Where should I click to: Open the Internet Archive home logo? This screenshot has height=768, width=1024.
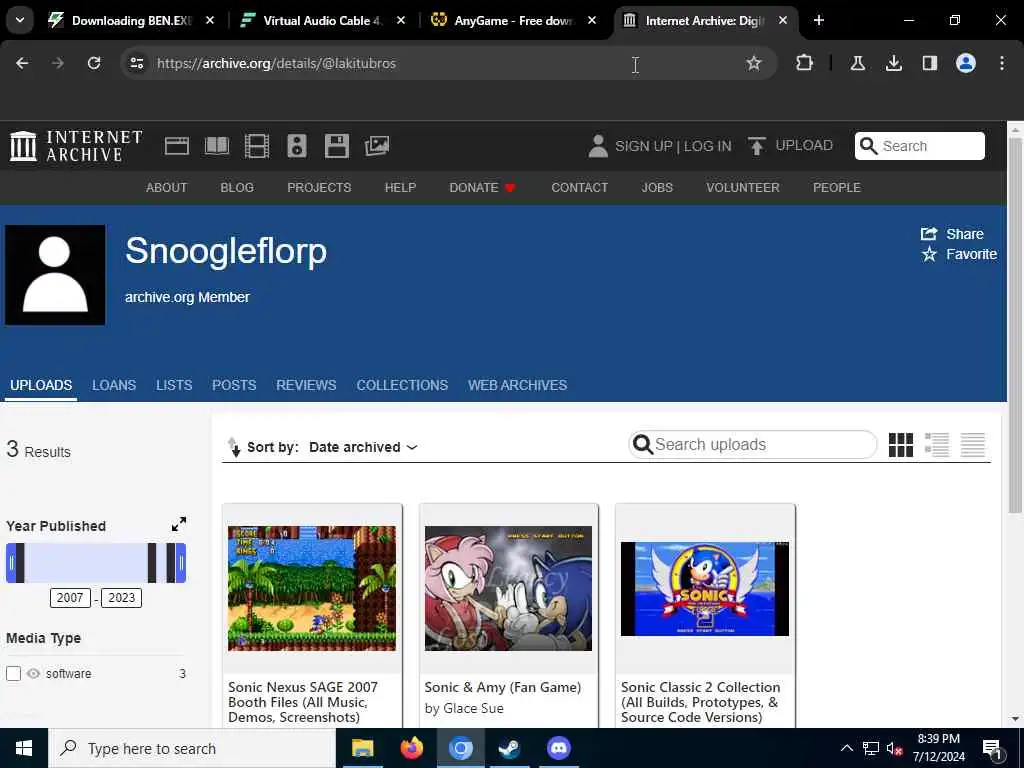click(76, 146)
